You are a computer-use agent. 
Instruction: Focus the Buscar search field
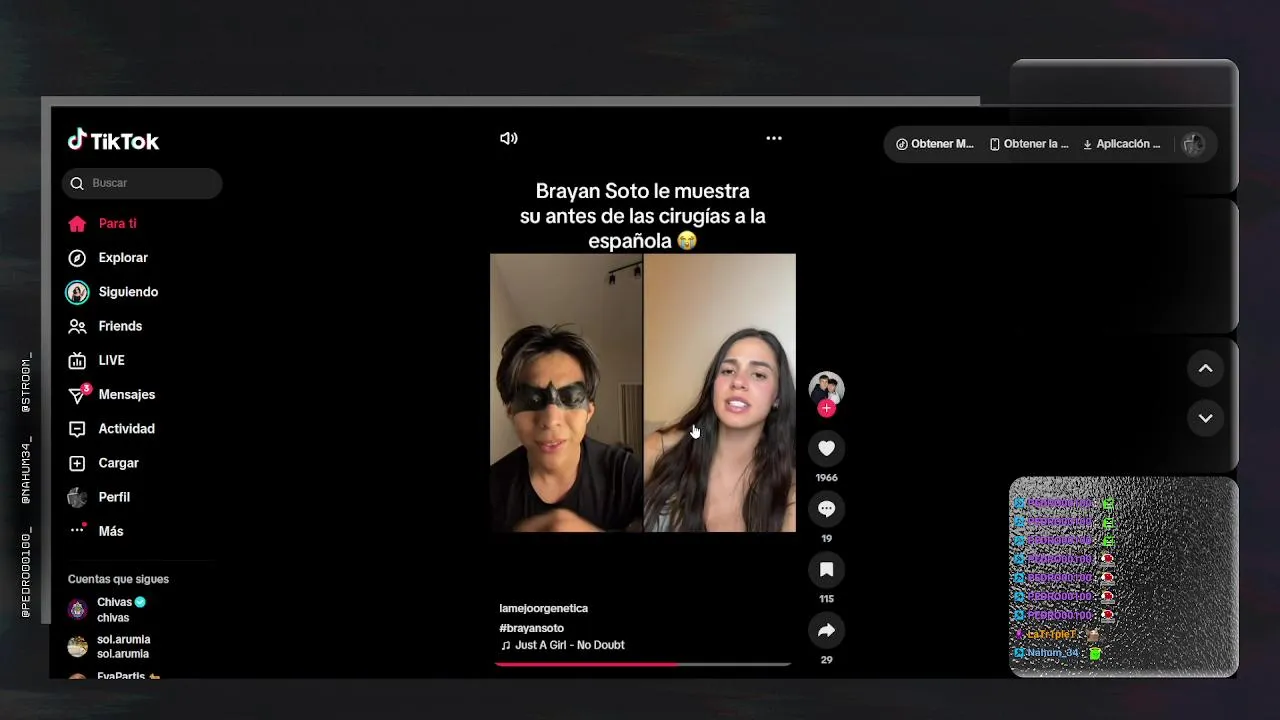pyautogui.click(x=142, y=183)
